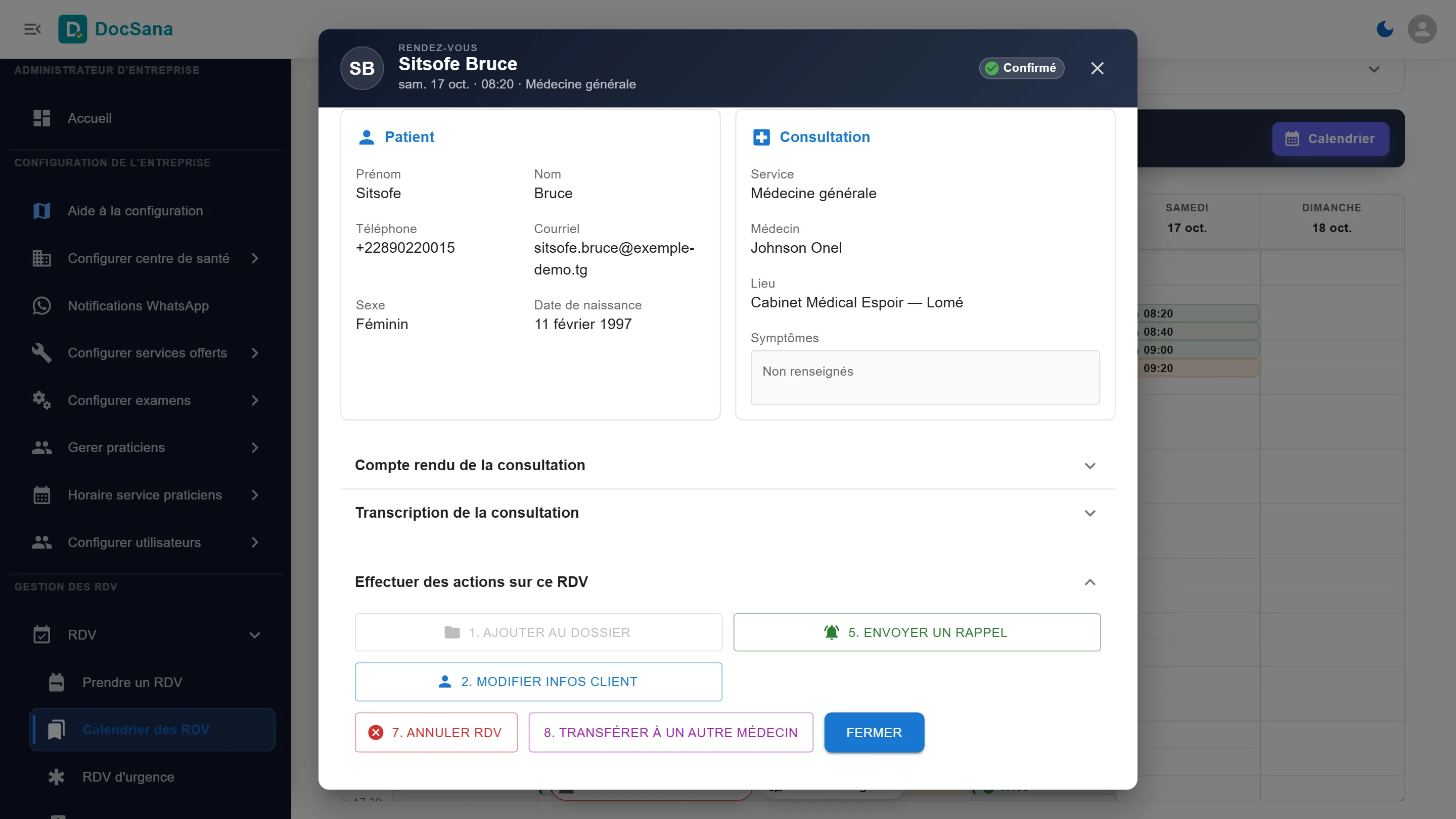Viewport: 1456px width, 819px height.
Task: Click the RDV d'urgence asterisk icon
Action: (56, 777)
